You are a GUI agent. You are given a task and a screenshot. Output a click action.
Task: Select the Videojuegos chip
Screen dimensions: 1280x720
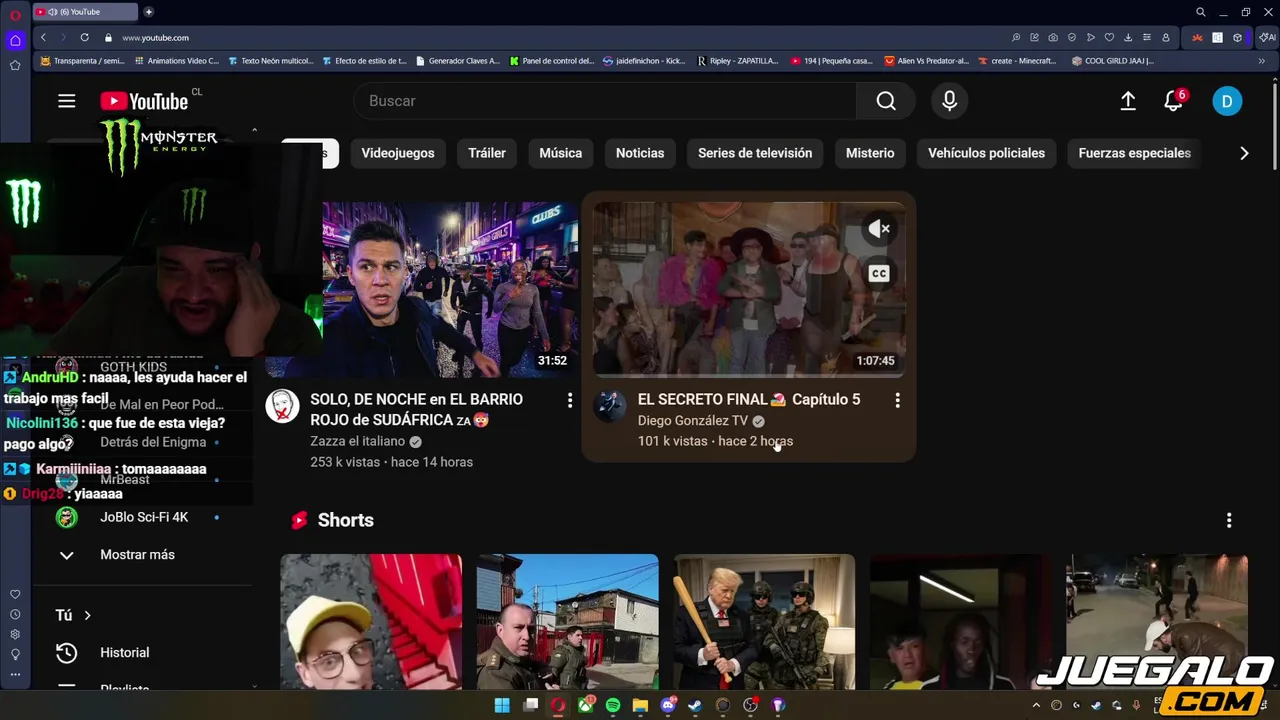pyautogui.click(x=398, y=153)
